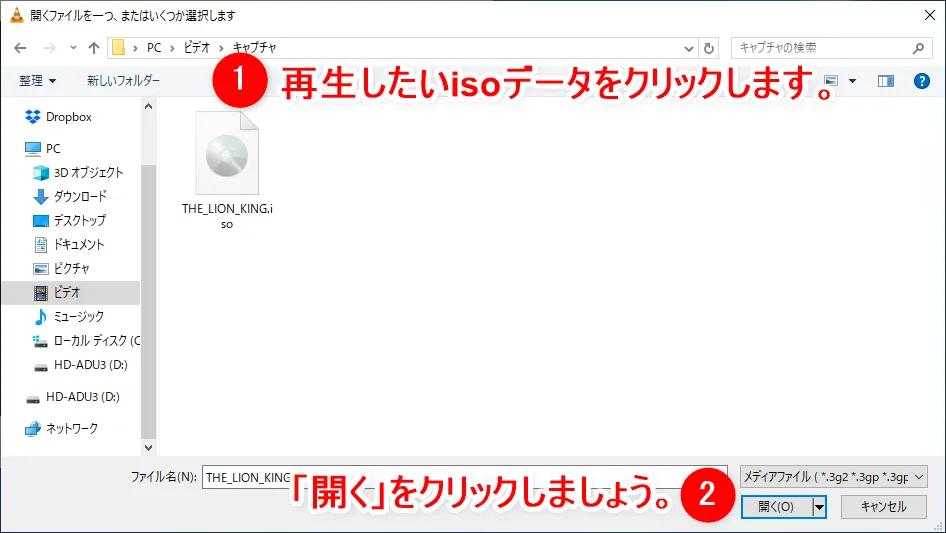Expand the 開く button dropdown arrow
946x533 pixels.
[819, 507]
